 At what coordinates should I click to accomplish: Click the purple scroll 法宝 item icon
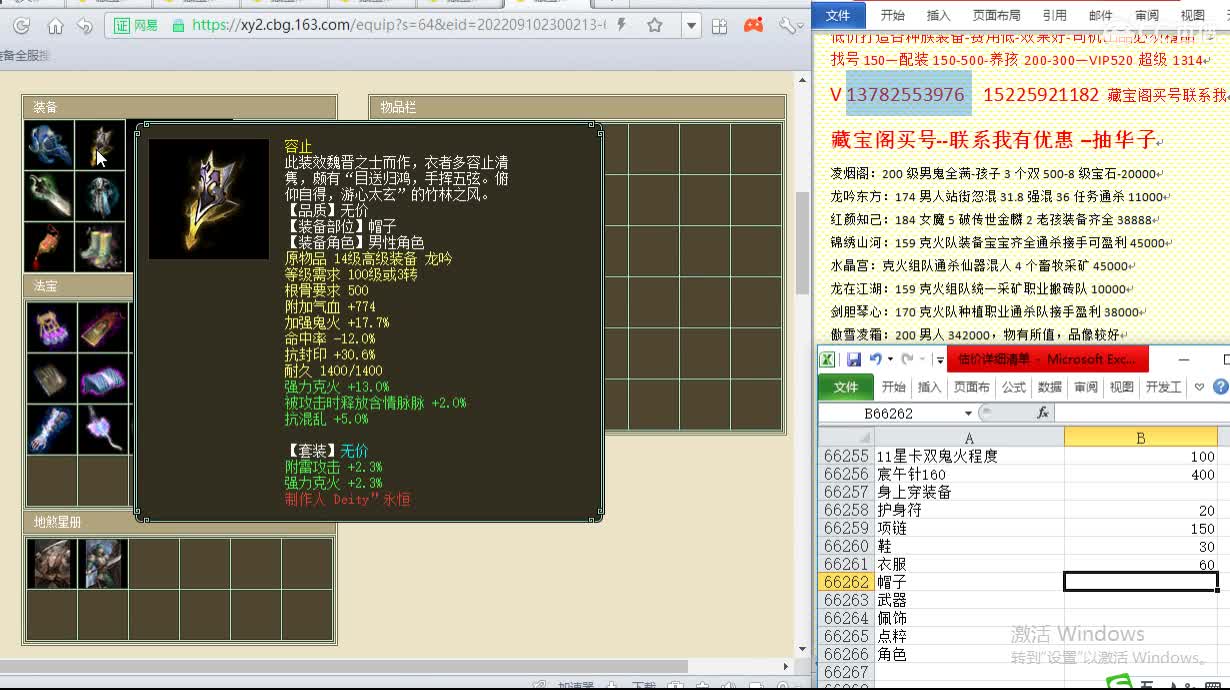tap(103, 379)
